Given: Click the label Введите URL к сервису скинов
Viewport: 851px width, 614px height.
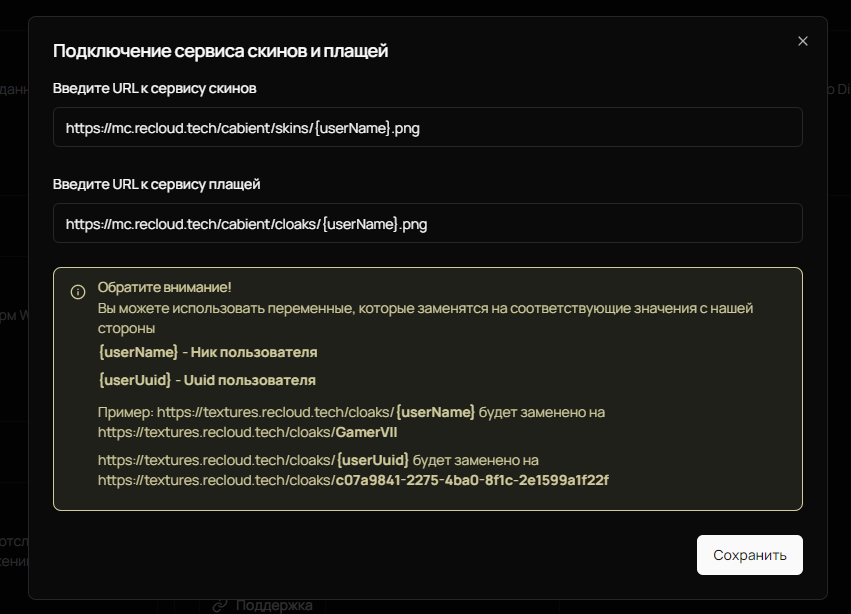Looking at the screenshot, I should [155, 88].
